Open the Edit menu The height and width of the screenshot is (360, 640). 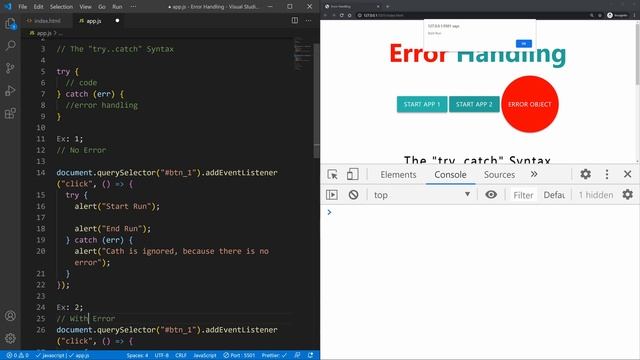38,7
